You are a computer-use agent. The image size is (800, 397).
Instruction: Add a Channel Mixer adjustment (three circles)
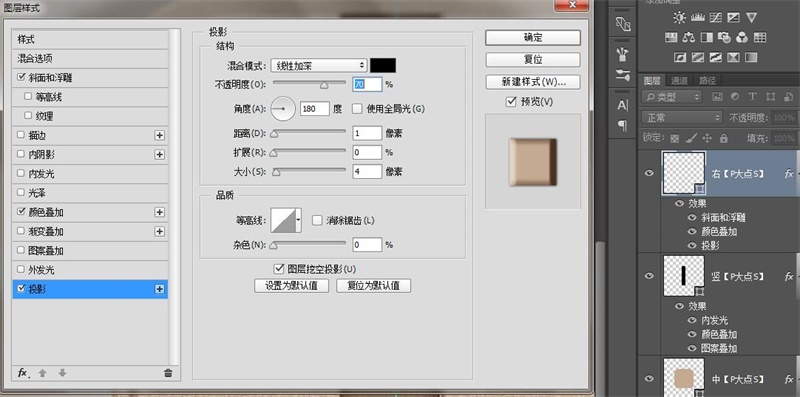pos(742,37)
